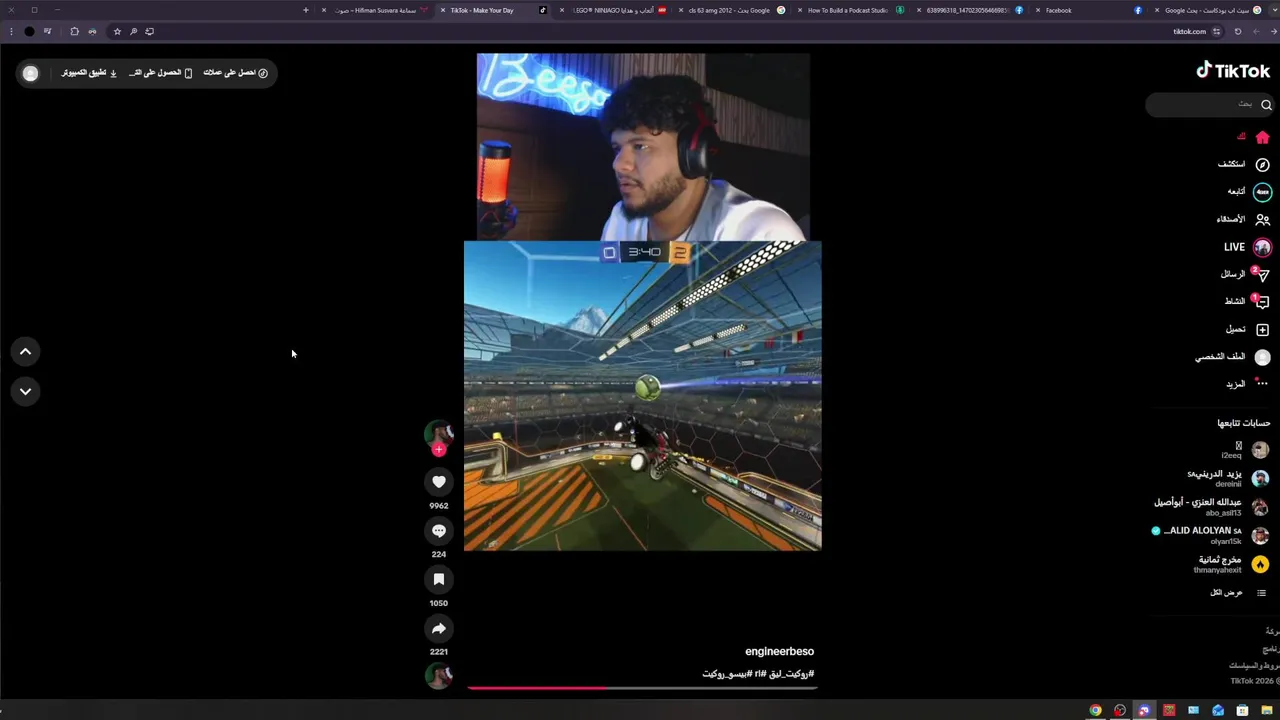The image size is (1280, 720).
Task: Open followed account abo_asil13
Action: [x=1211, y=507]
